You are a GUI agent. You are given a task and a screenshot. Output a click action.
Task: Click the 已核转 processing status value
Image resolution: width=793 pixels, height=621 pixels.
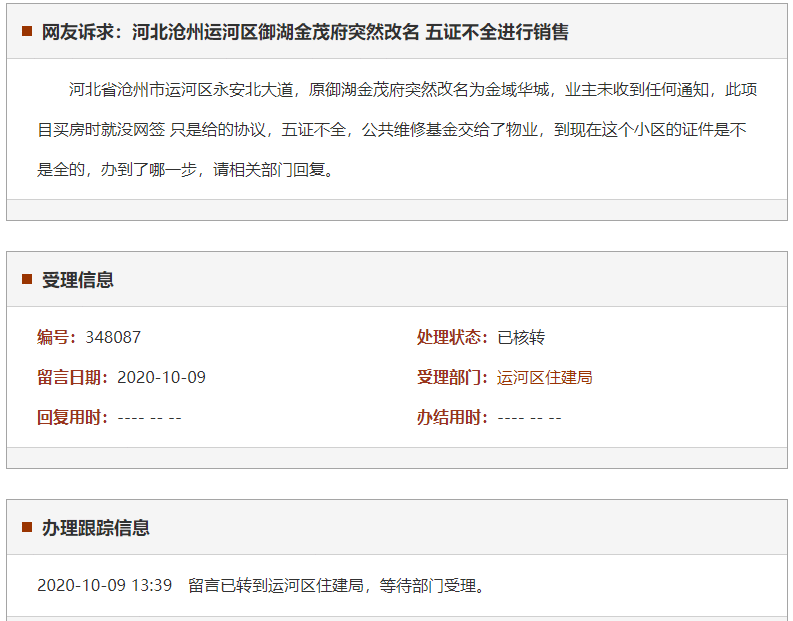[521, 338]
